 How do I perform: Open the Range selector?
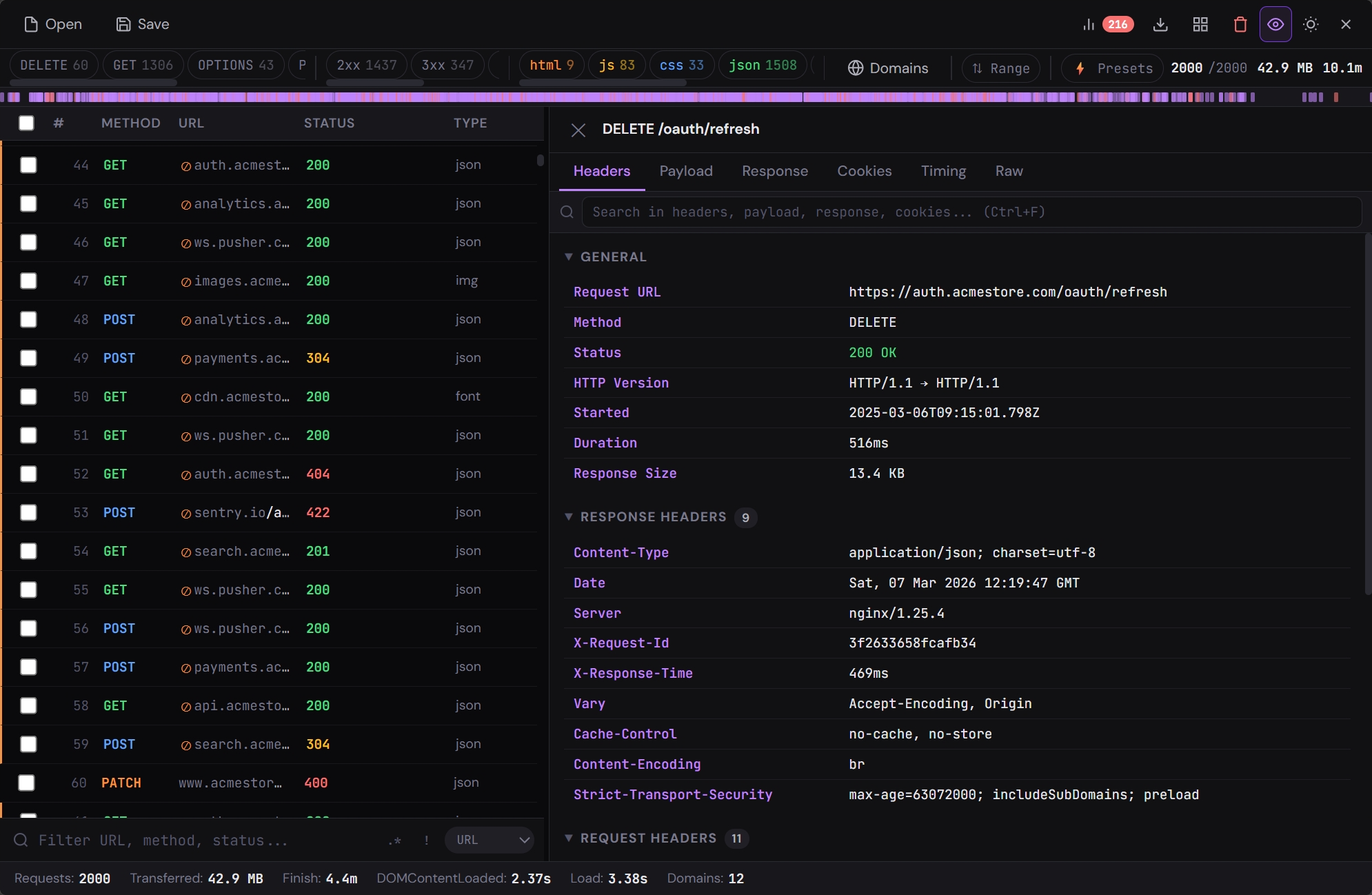[x=1000, y=68]
